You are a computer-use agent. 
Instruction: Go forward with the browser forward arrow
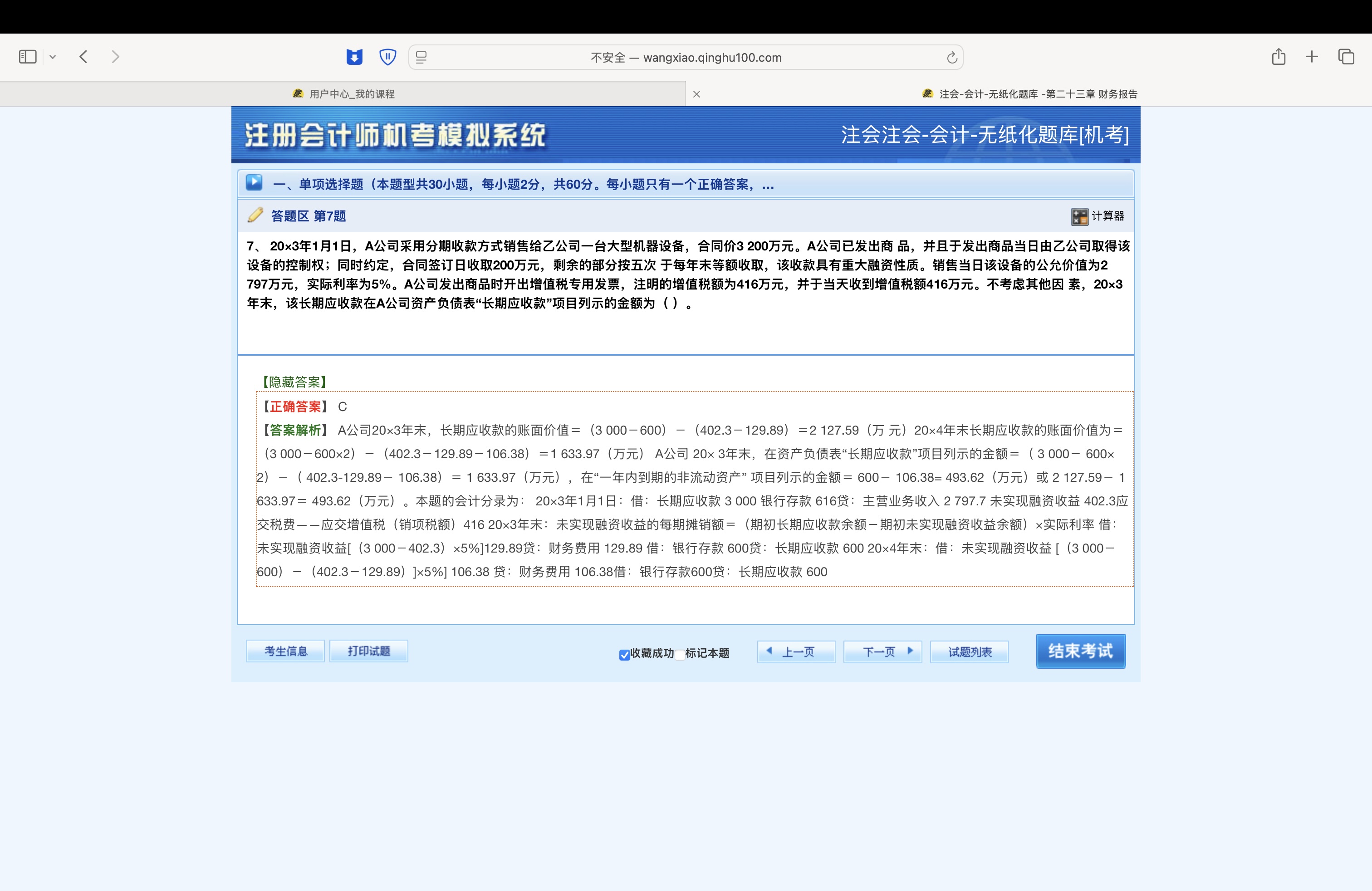tap(115, 56)
